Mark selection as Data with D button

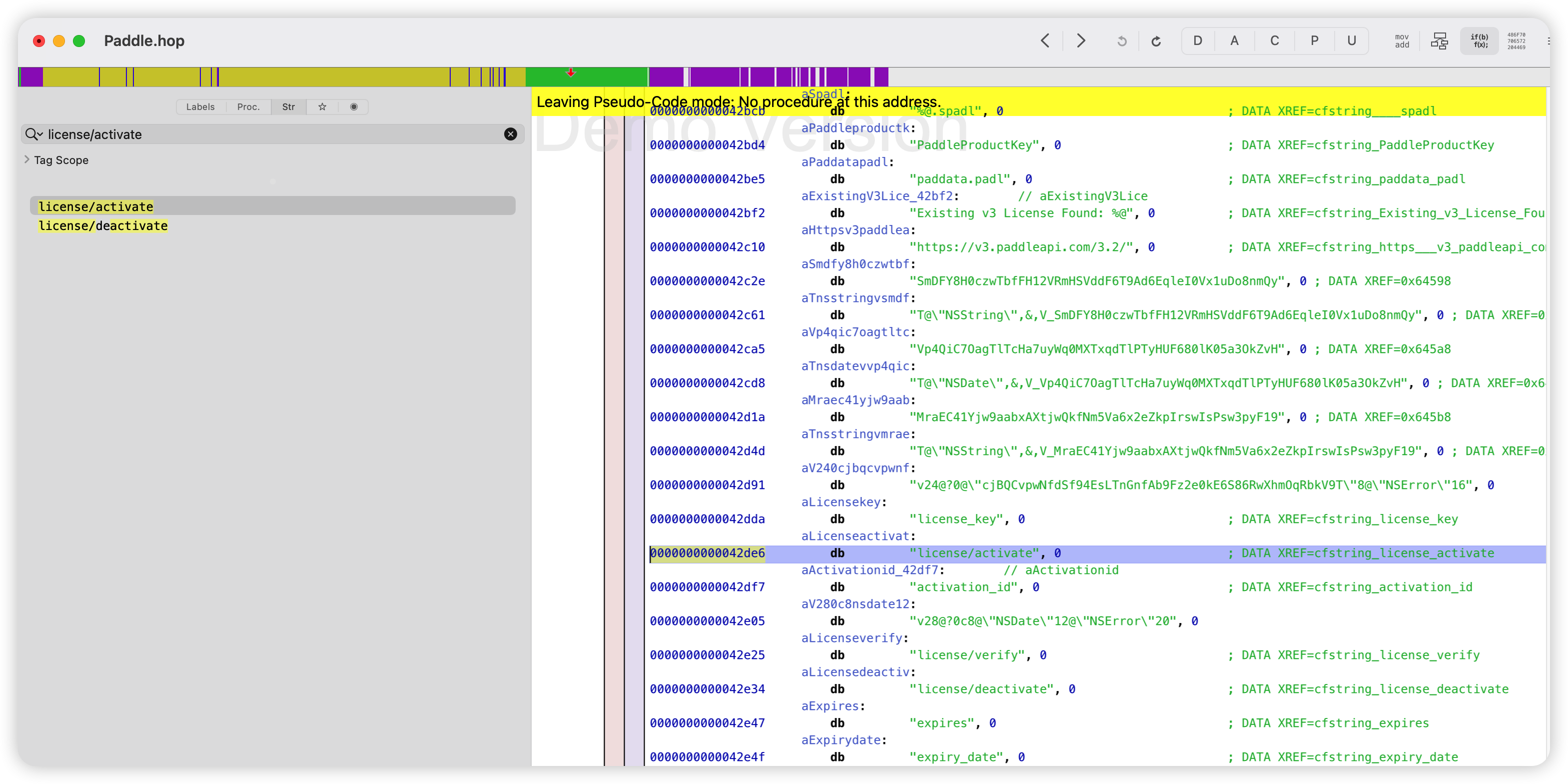(x=1197, y=41)
